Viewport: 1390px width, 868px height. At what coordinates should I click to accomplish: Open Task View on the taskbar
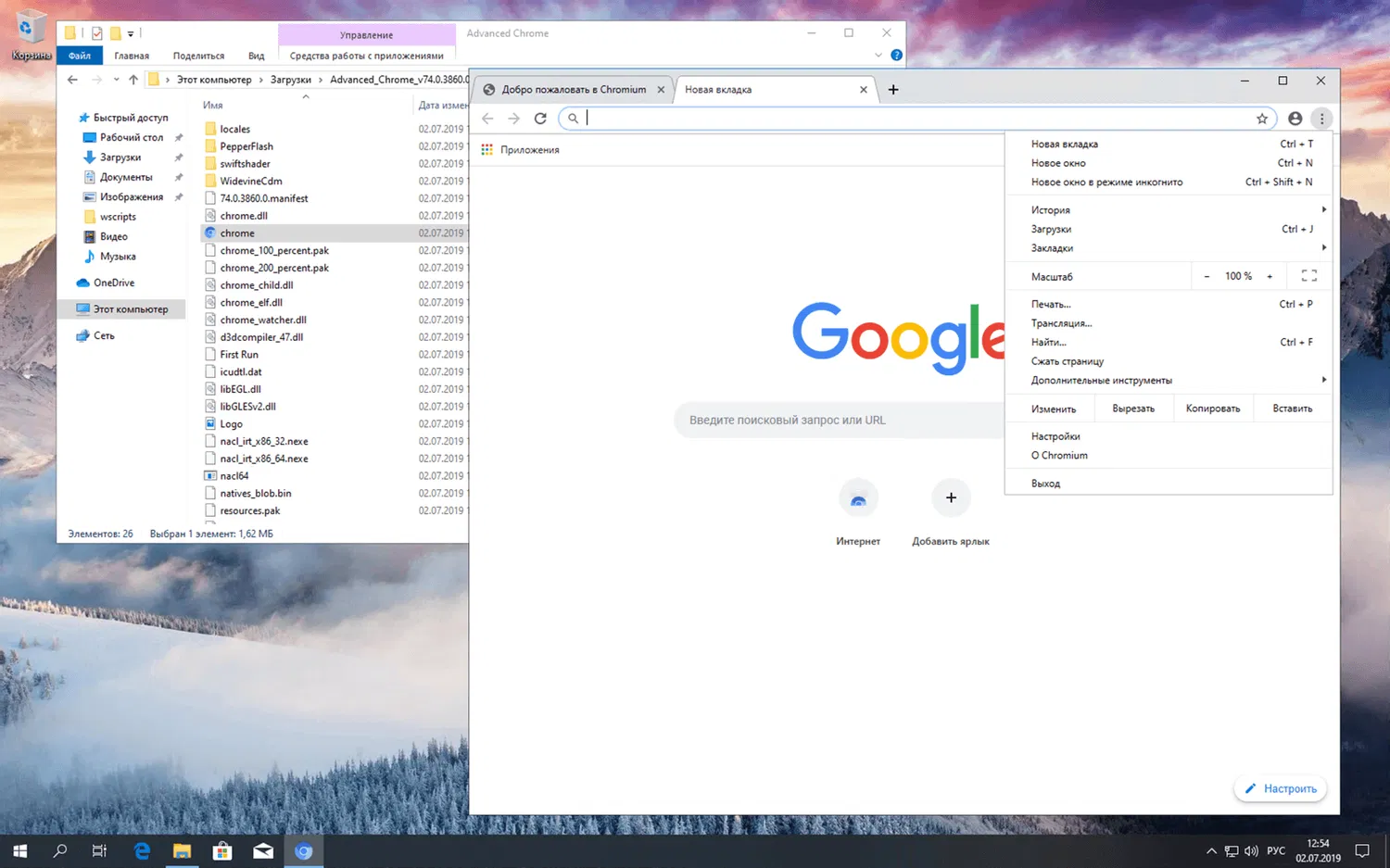pyautogui.click(x=100, y=850)
